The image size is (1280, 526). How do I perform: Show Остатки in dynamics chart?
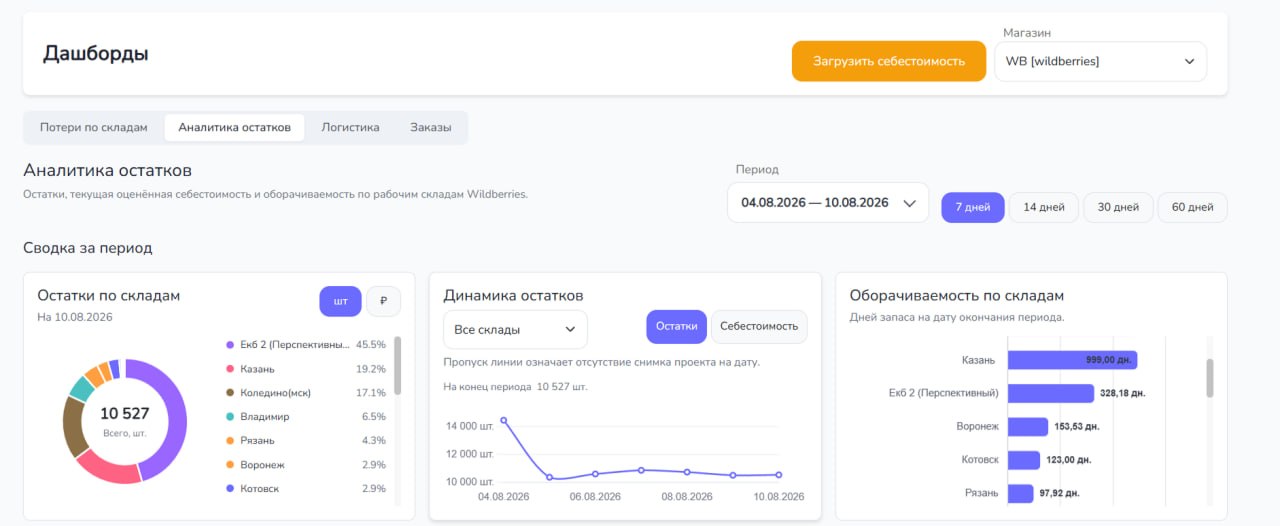pos(677,326)
